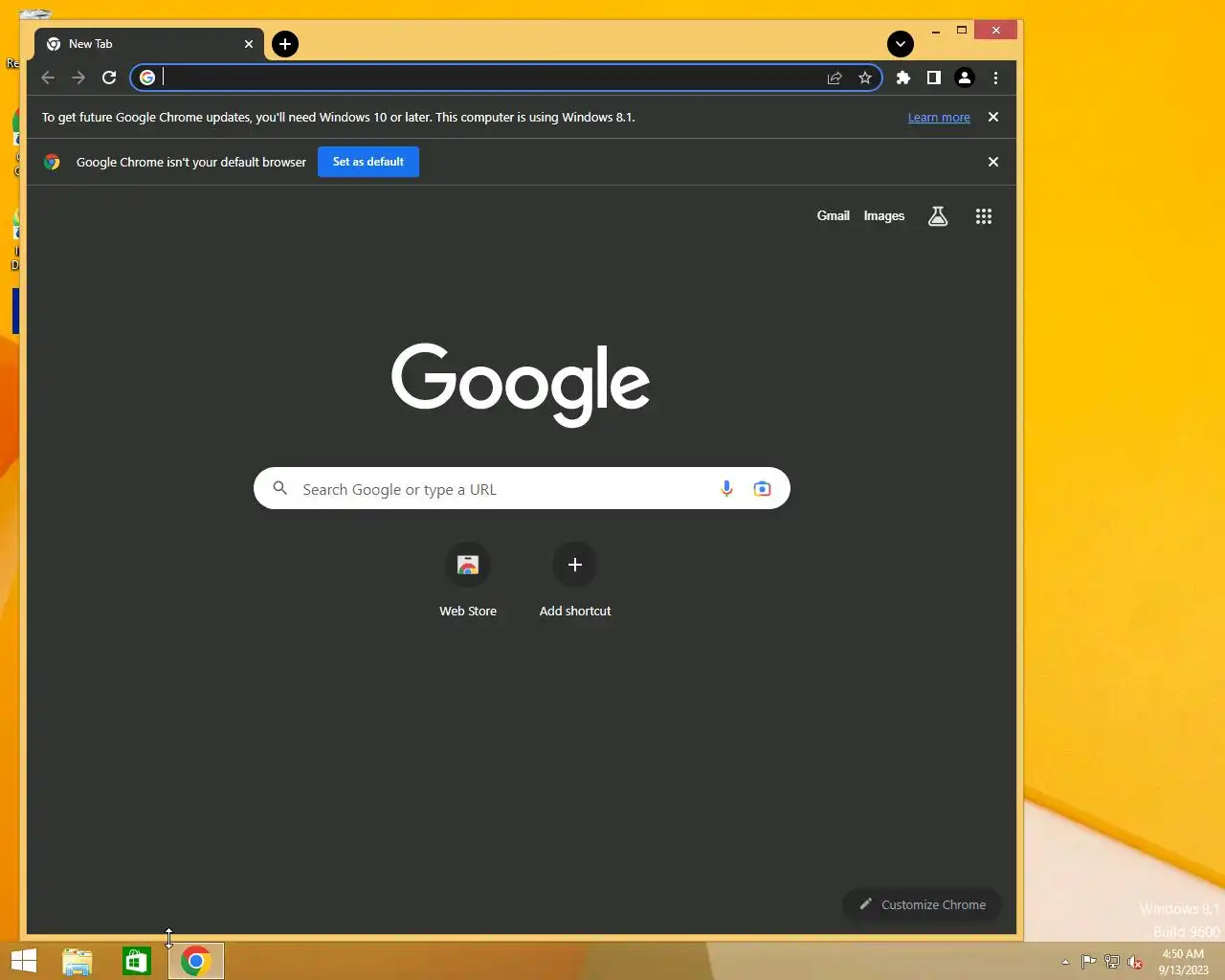Image resolution: width=1225 pixels, height=980 pixels.
Task: Open Google apps grid icon
Action: (x=984, y=216)
